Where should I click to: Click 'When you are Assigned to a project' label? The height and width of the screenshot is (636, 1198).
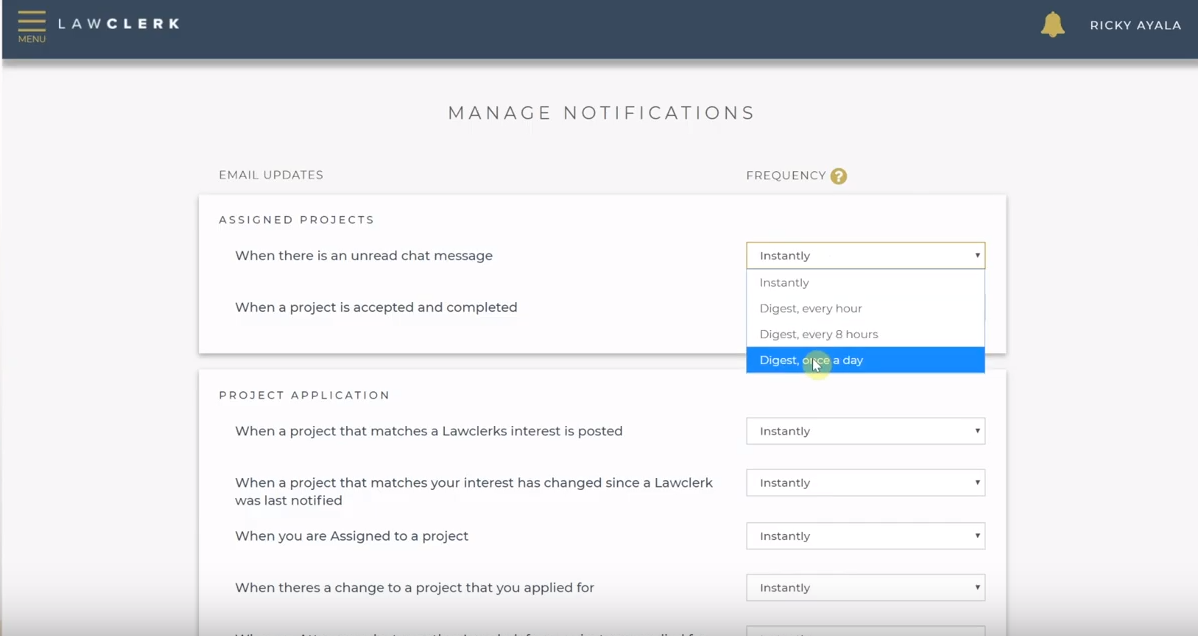(x=351, y=536)
